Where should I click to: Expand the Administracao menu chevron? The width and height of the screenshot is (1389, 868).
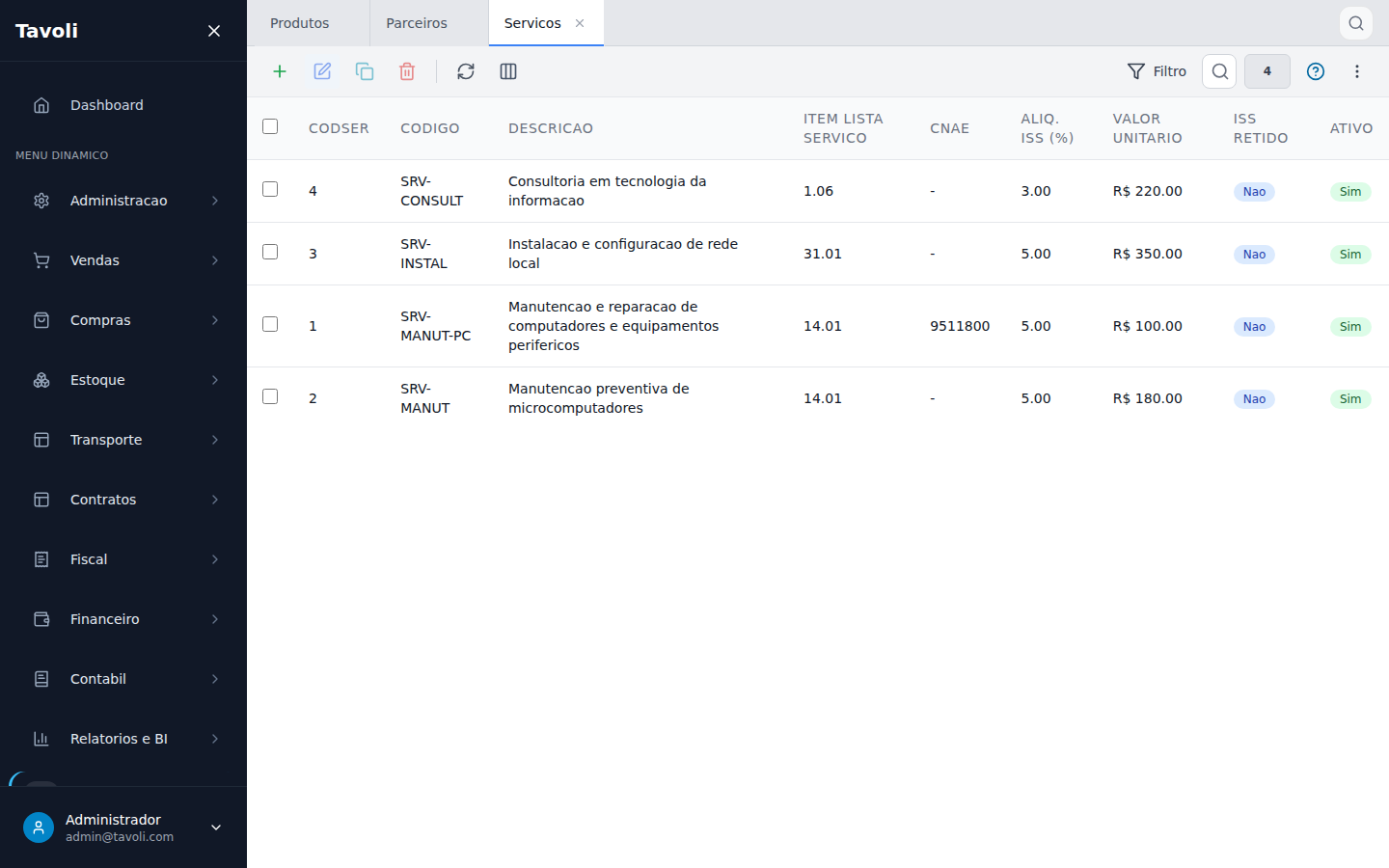tap(215, 201)
